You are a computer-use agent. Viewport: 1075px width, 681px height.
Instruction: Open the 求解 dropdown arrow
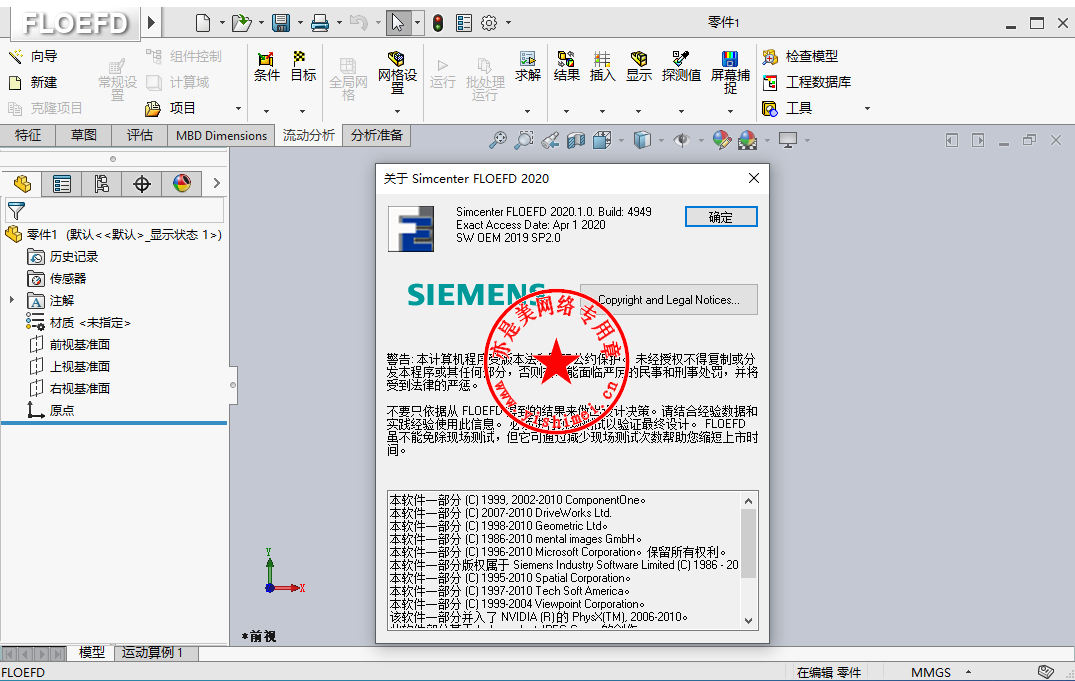pos(527,111)
